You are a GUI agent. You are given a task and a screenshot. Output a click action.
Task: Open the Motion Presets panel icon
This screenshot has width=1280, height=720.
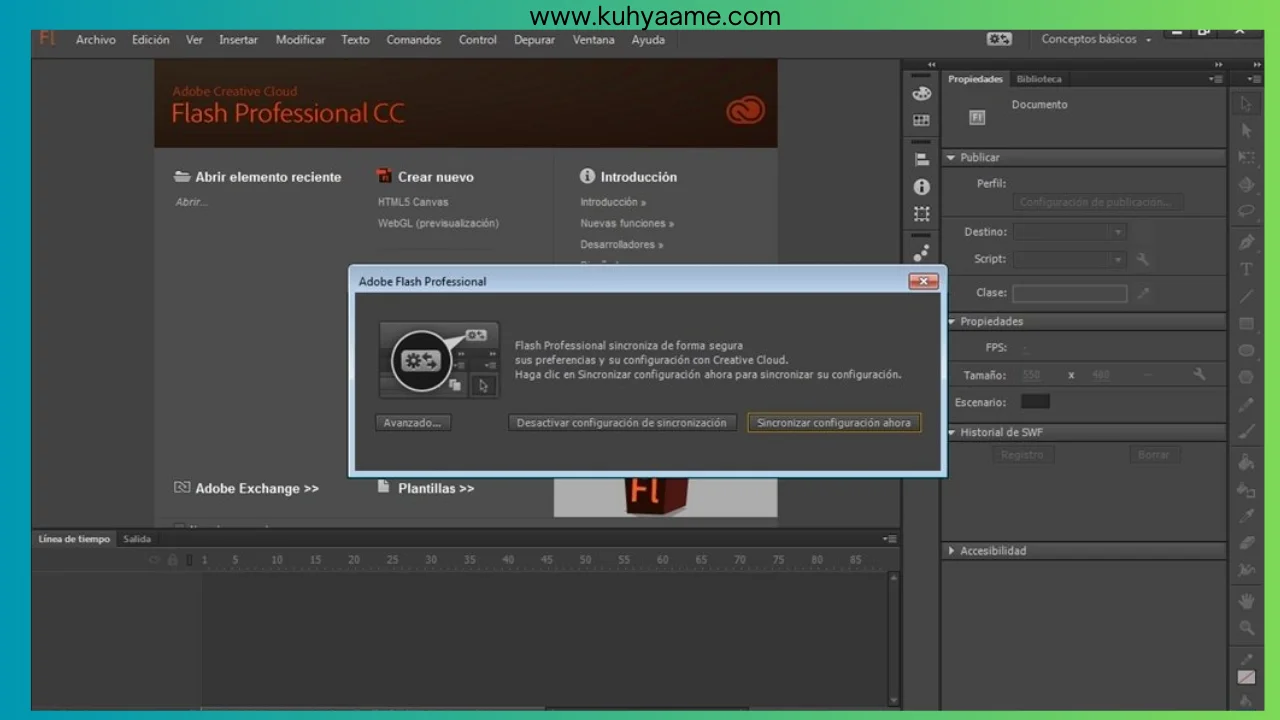coord(922,253)
